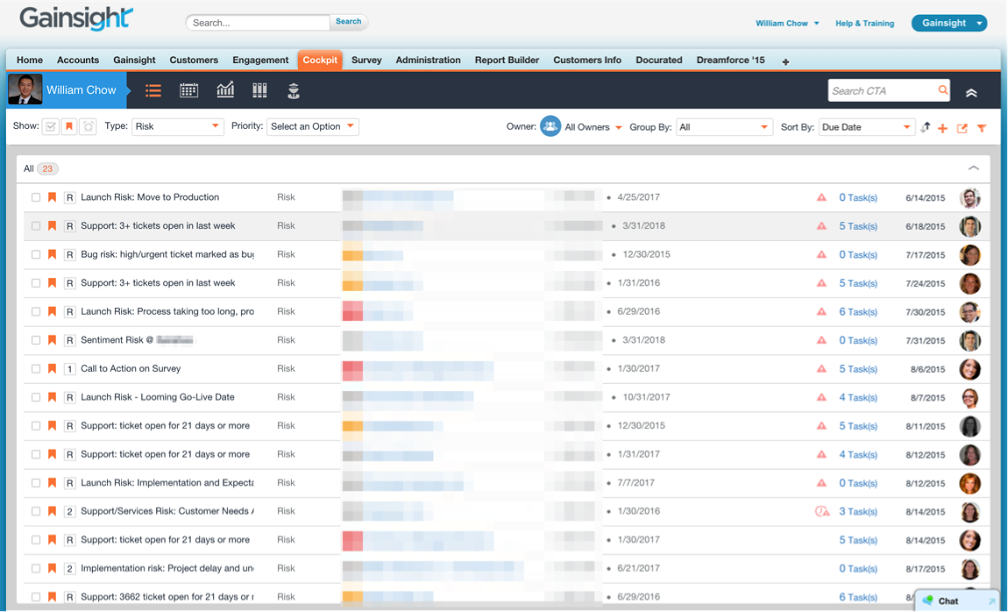This screenshot has height=612, width=1008.
Task: Open the calendar view icon
Action: [x=188, y=91]
